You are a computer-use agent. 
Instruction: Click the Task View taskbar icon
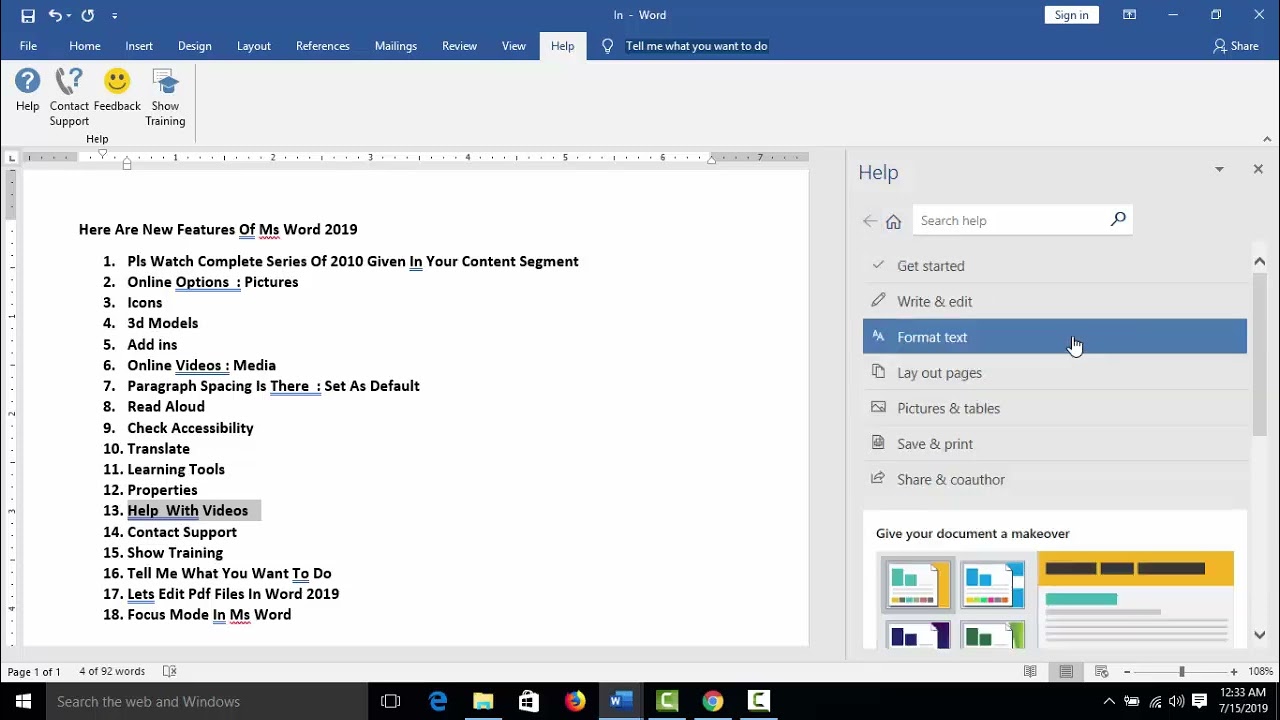click(x=391, y=701)
